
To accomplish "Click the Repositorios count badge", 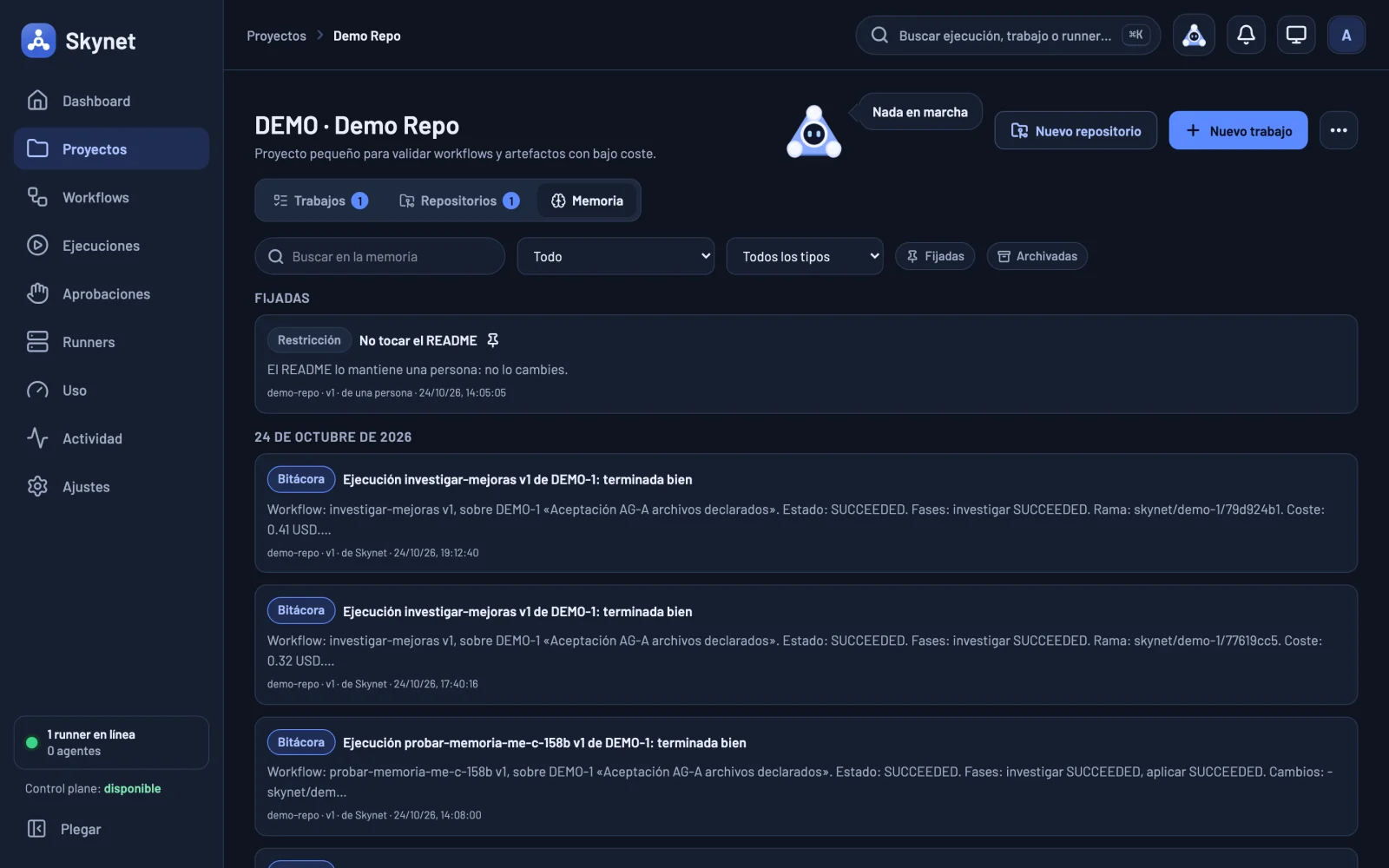I will click(x=511, y=201).
